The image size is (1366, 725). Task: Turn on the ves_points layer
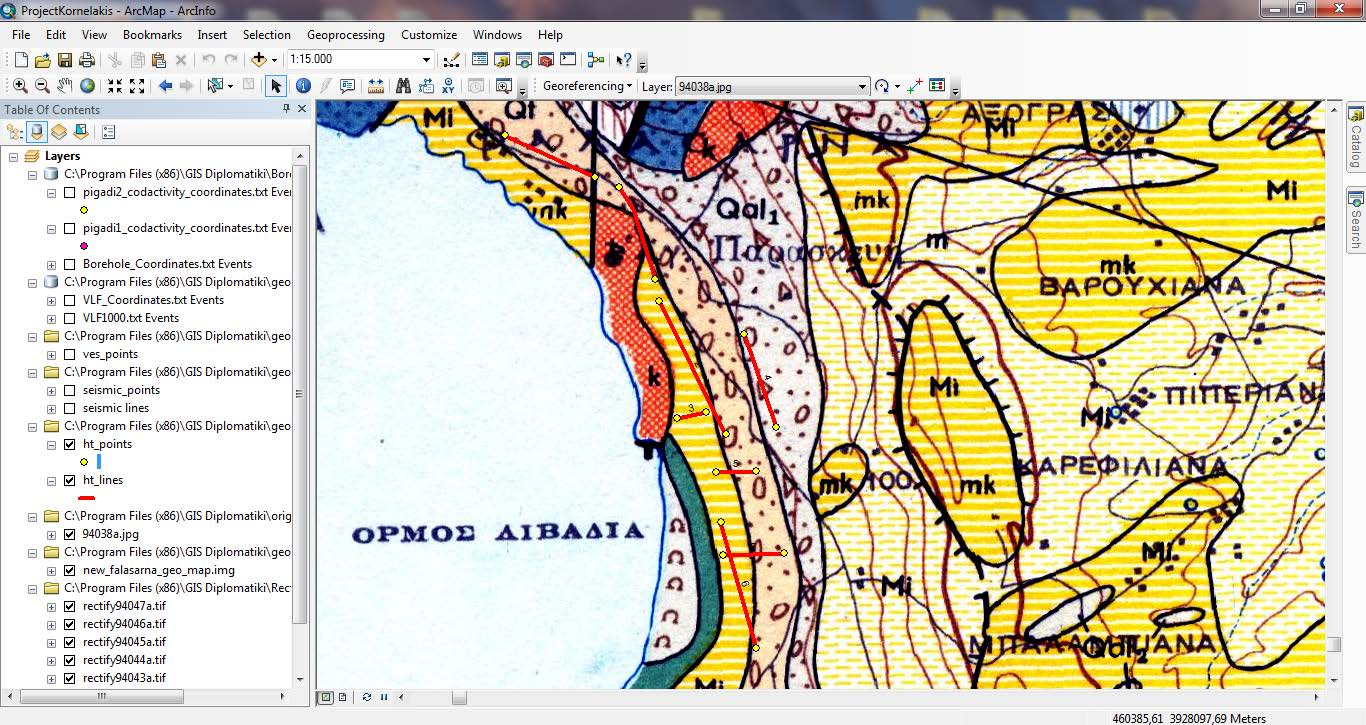(x=69, y=354)
